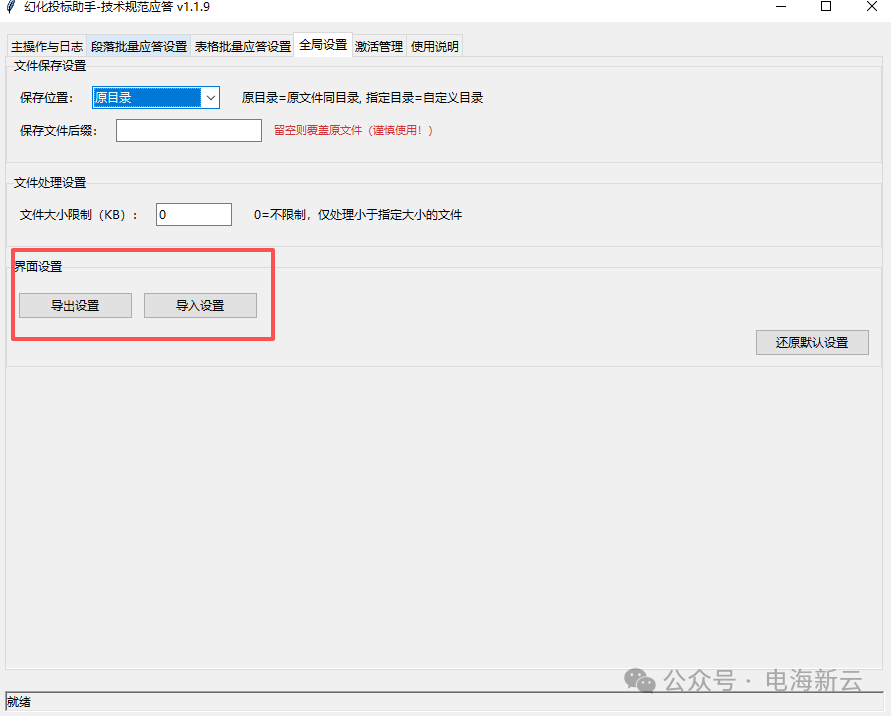Click the 文件大小限制 (KB) input box
891x716 pixels.
click(193, 215)
